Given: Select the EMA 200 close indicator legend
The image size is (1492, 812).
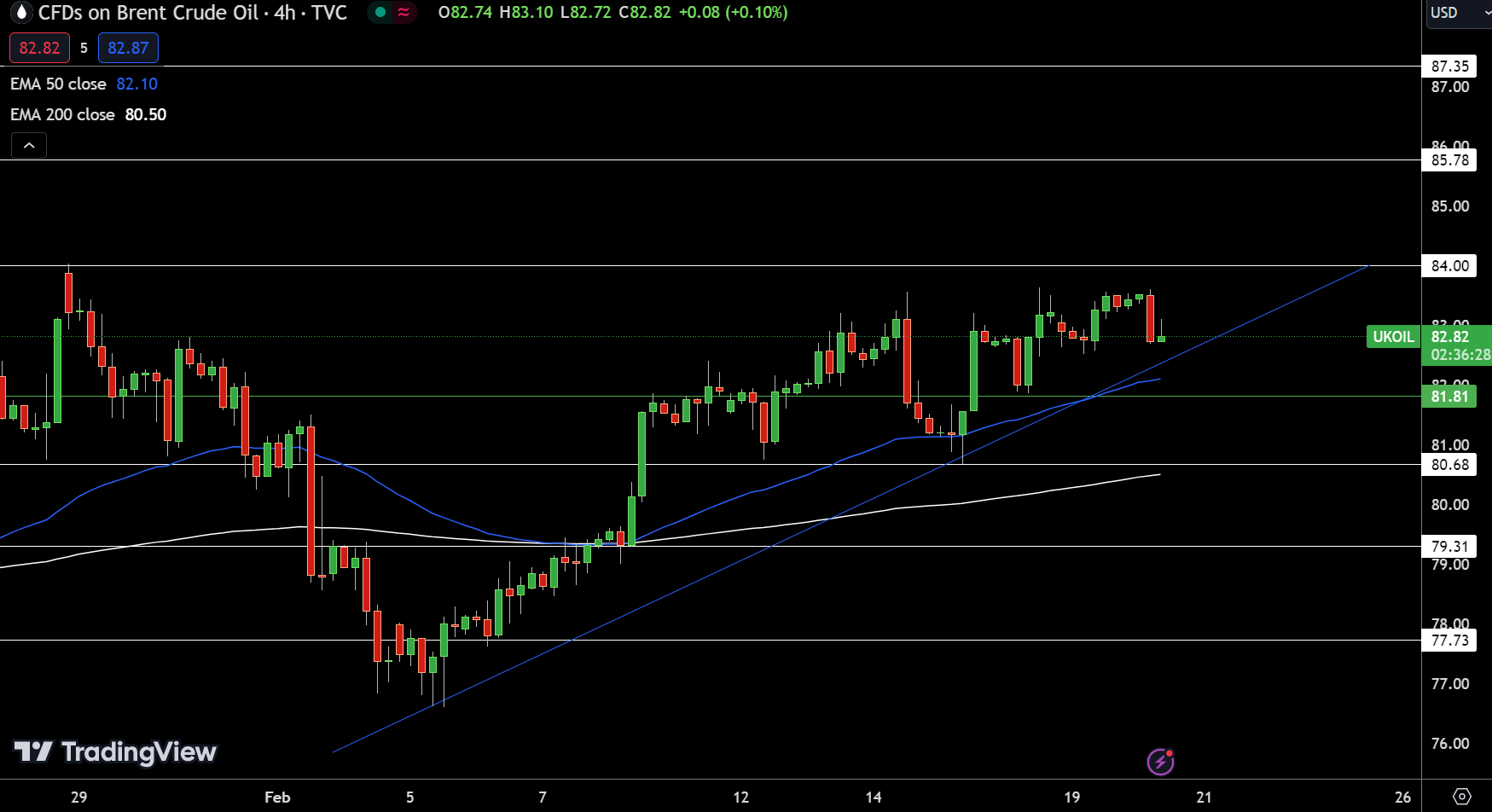Looking at the screenshot, I should tap(62, 115).
